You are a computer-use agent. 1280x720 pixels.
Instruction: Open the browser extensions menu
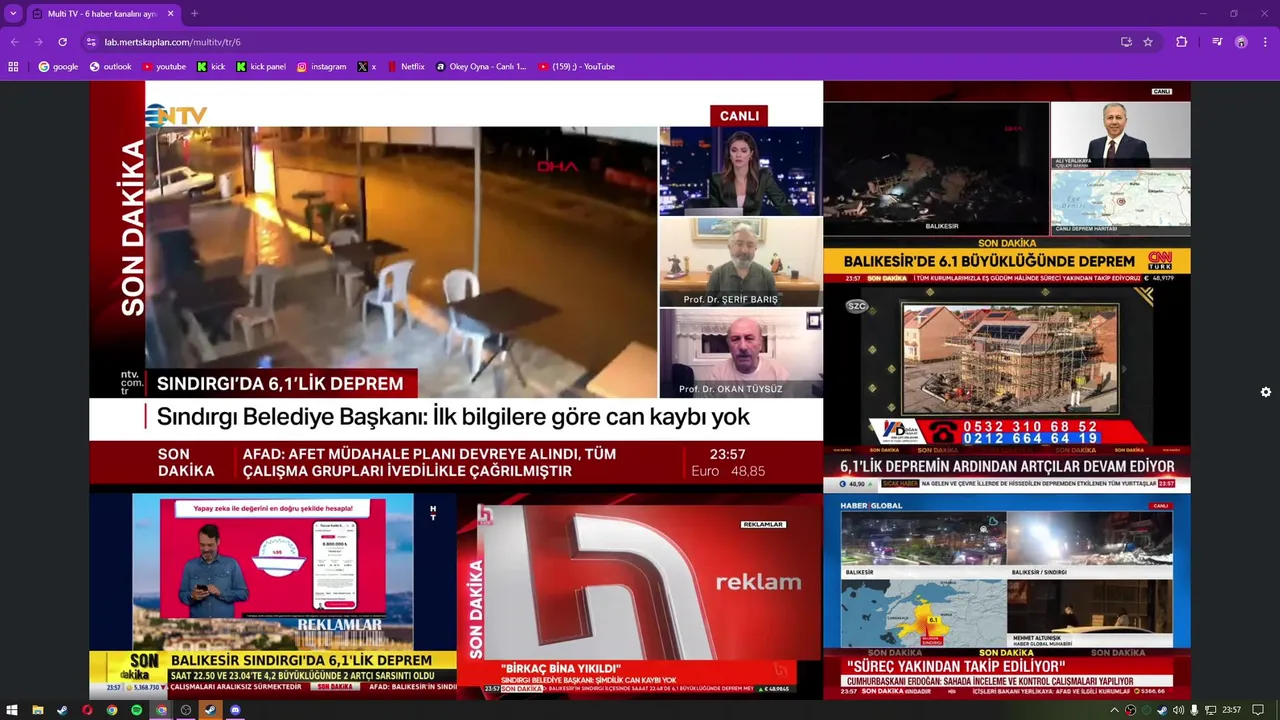pyautogui.click(x=1181, y=42)
